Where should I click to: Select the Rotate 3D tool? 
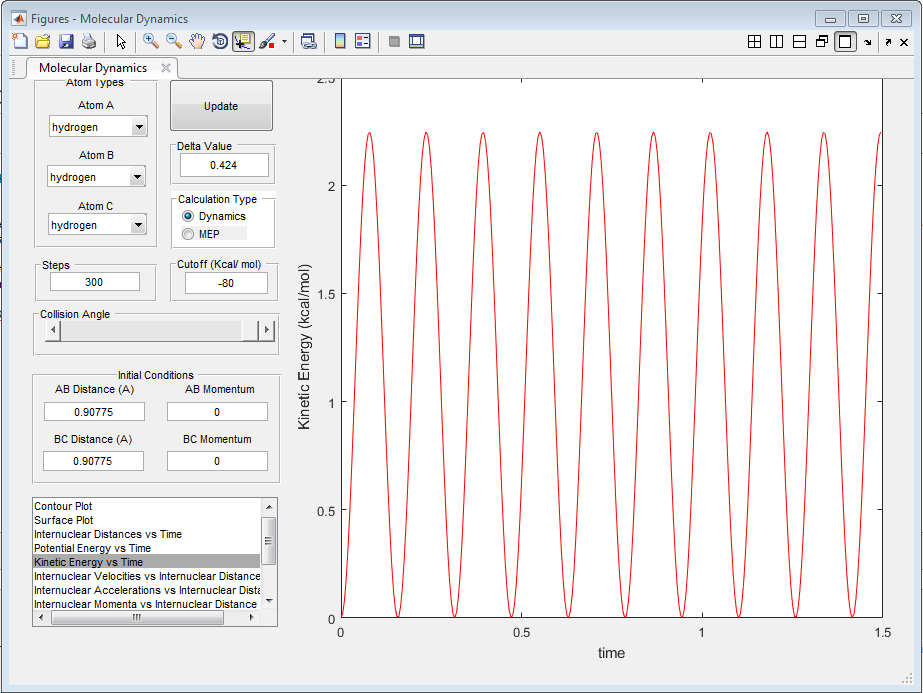[x=220, y=41]
